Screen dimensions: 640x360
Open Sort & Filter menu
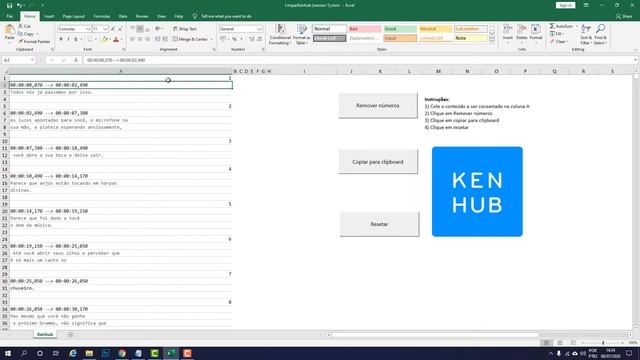[x=586, y=34]
